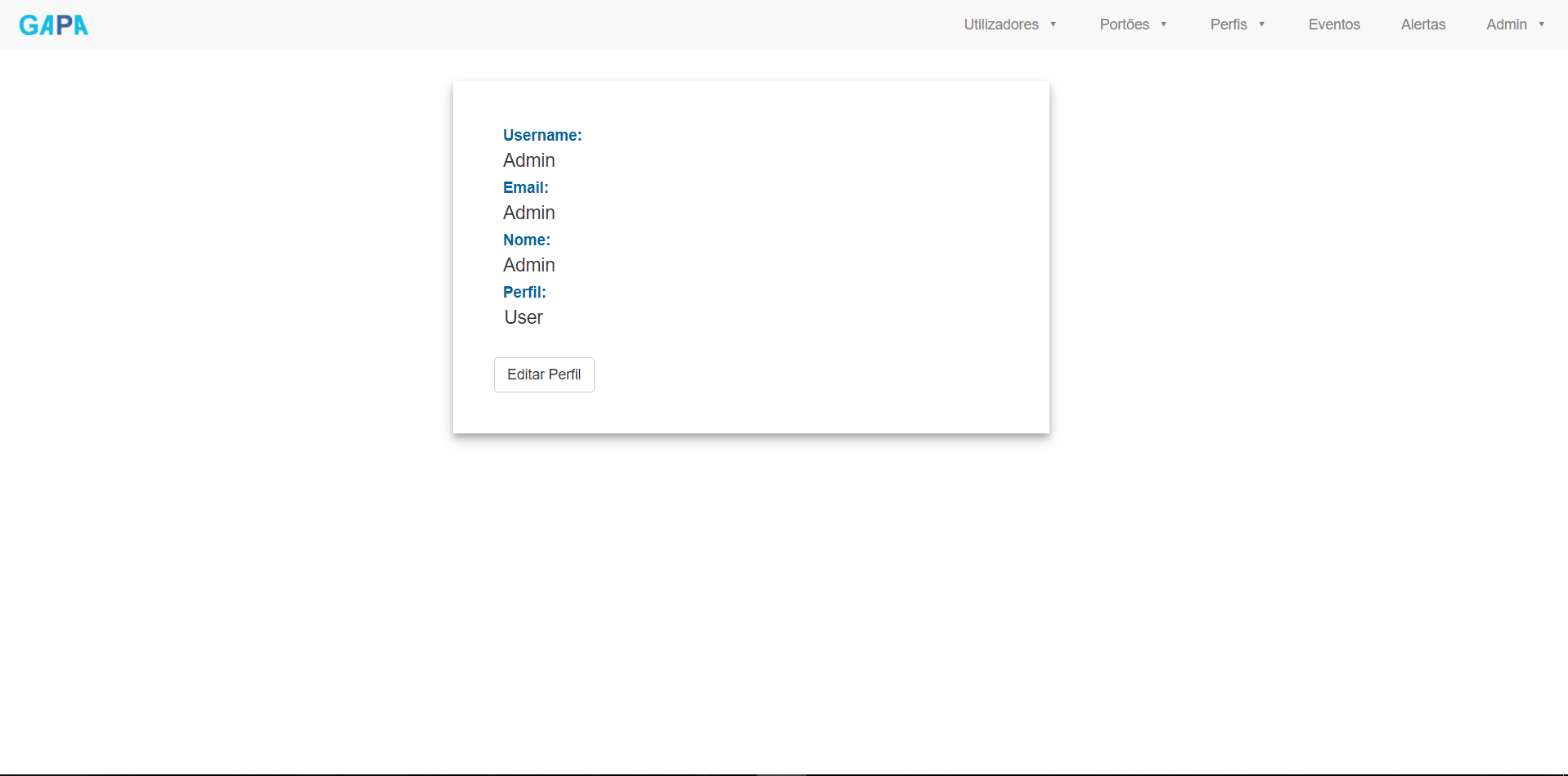Select the Nome: label
The width and height of the screenshot is (1568, 776).
[527, 240]
